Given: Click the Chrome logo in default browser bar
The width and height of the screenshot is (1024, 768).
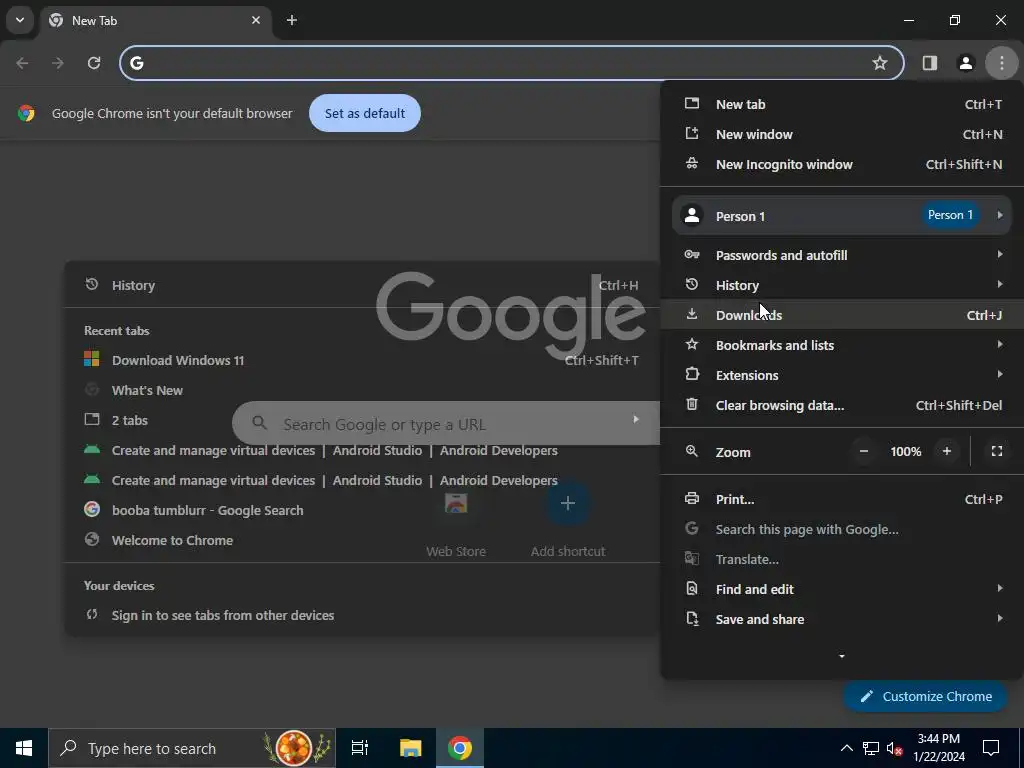Looking at the screenshot, I should tap(26, 113).
